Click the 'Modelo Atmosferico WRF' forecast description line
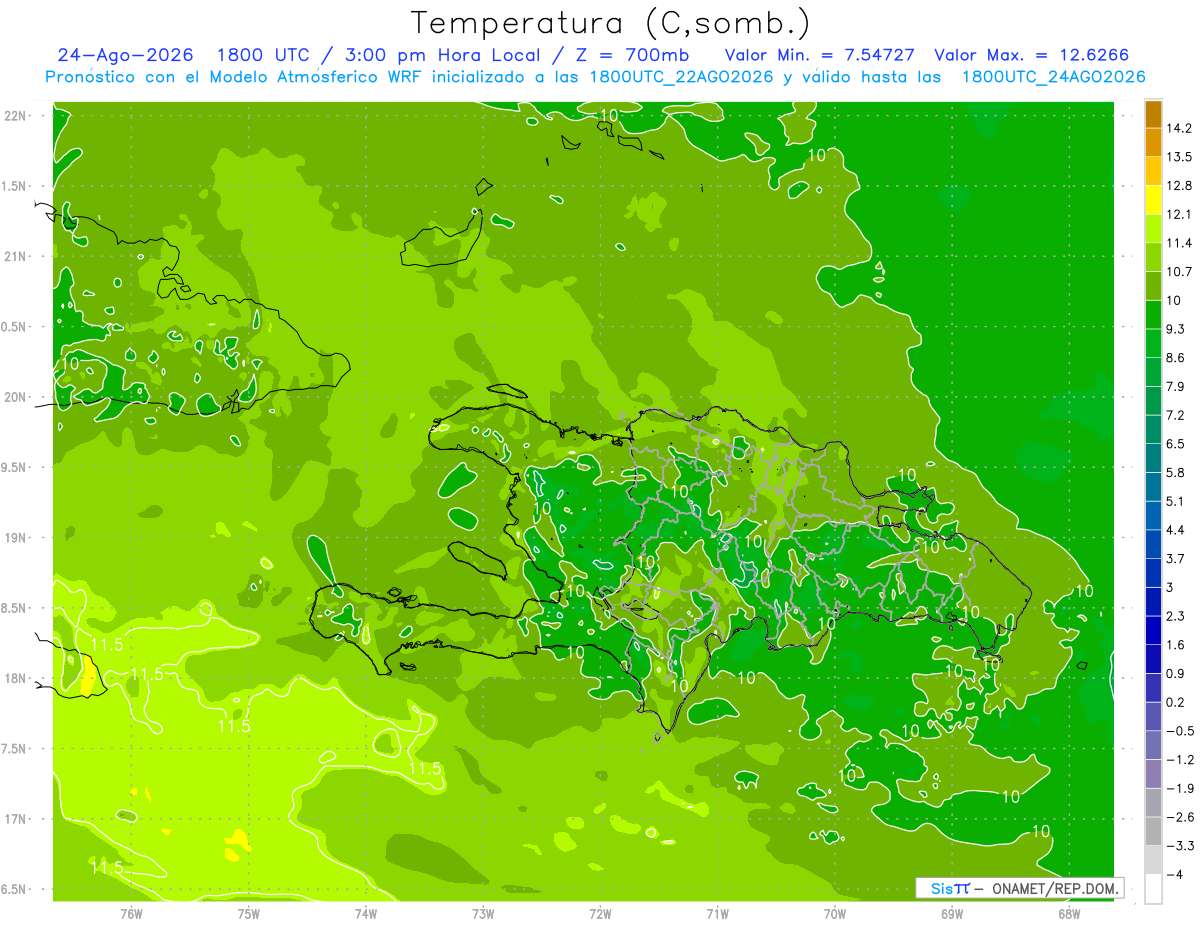1200x927 pixels. point(595,77)
